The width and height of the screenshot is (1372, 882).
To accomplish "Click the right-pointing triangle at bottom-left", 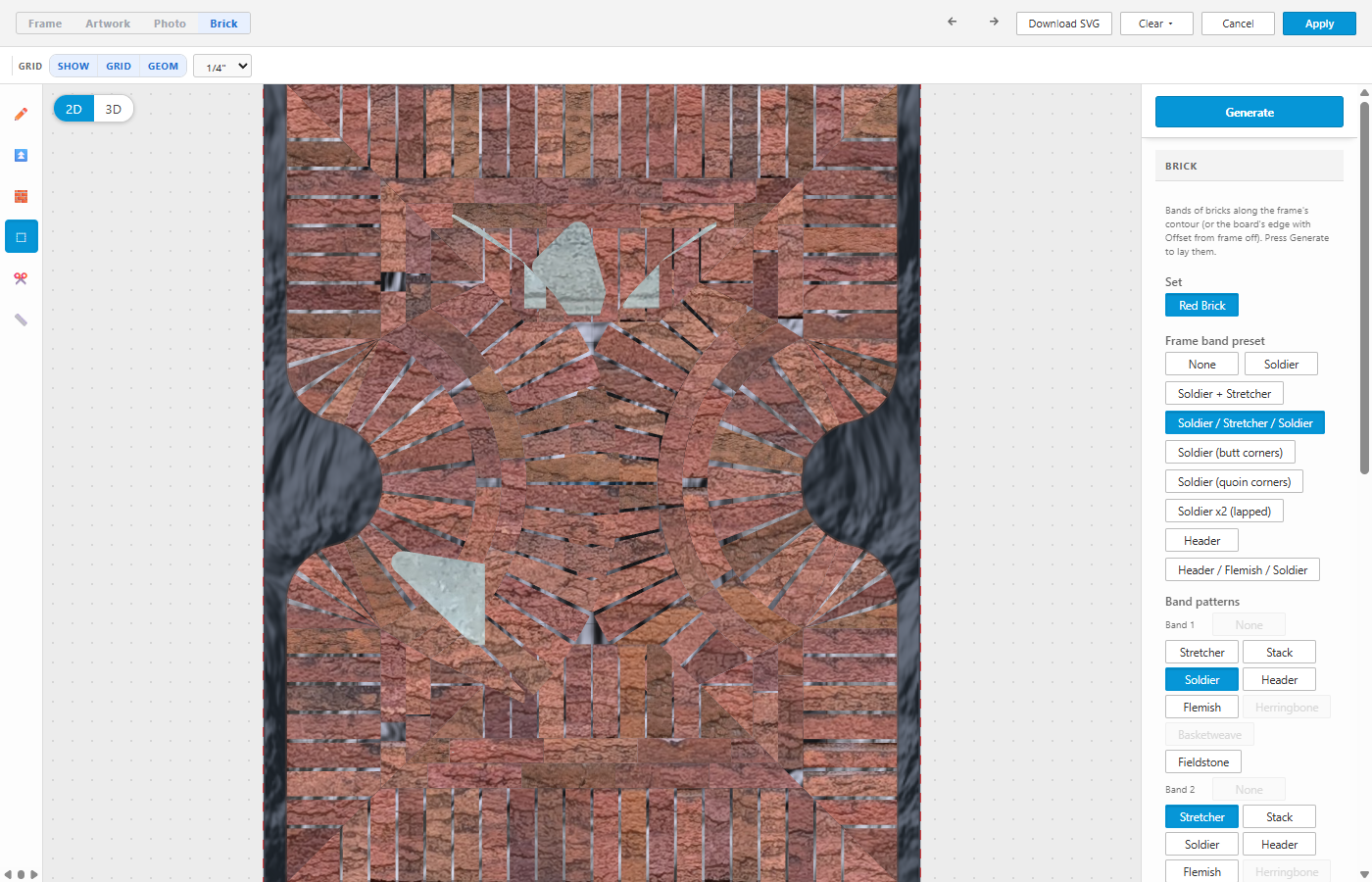I will [x=34, y=874].
